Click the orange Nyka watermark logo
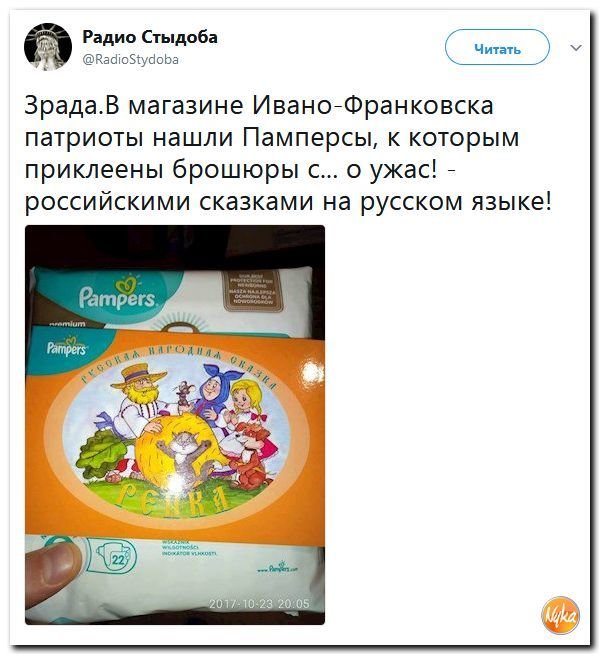The height and width of the screenshot is (656, 601). coord(561,615)
